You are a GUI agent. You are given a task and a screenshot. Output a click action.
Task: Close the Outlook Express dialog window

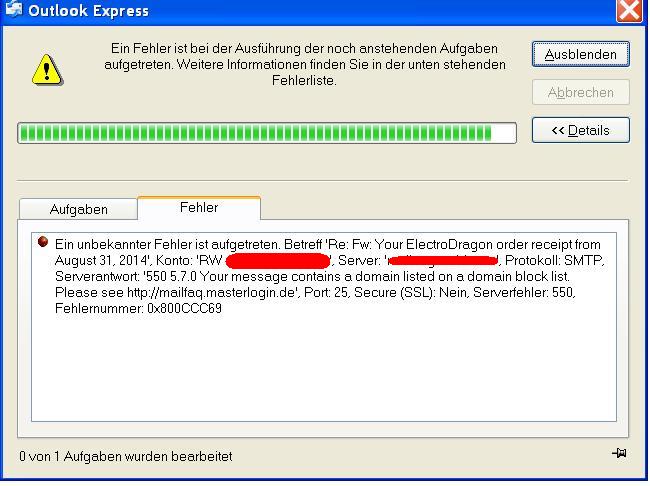click(x=630, y=10)
